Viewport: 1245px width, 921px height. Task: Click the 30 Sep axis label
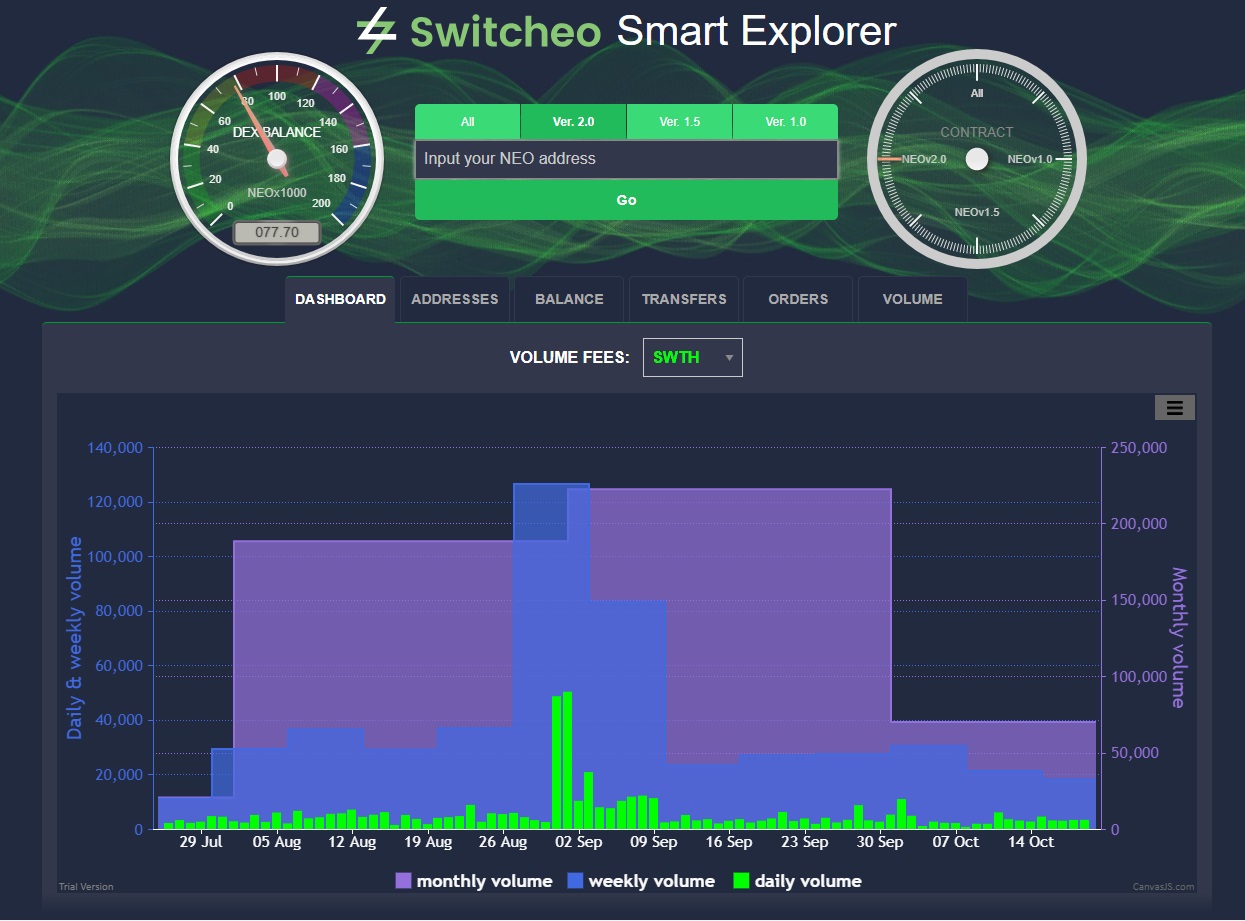(881, 842)
